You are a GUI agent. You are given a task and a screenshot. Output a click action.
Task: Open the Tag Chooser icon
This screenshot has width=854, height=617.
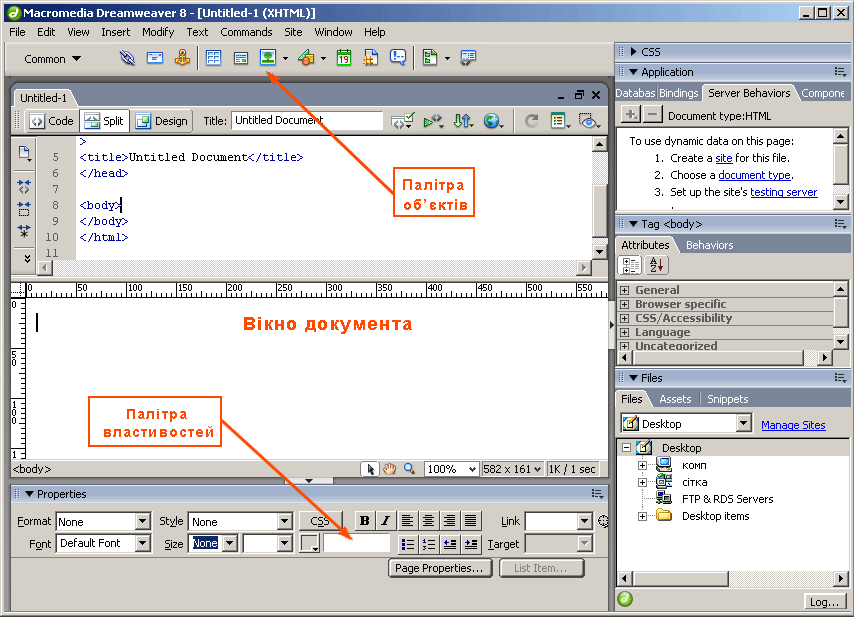tap(467, 58)
